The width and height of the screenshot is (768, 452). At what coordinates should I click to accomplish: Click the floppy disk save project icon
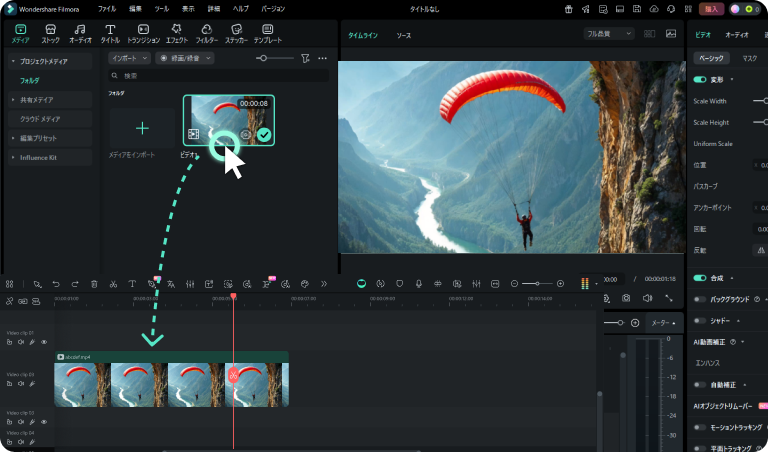tap(637, 9)
